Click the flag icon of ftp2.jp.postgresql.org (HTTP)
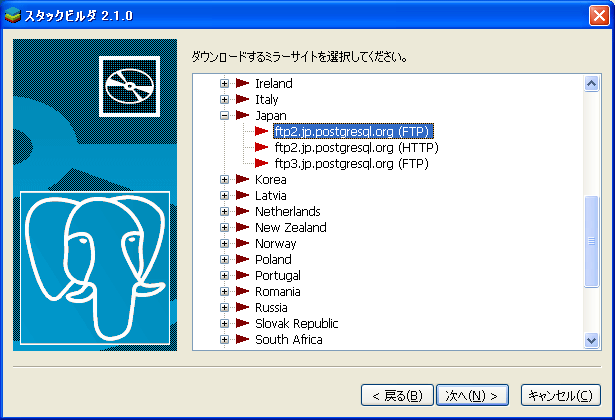 coord(261,147)
